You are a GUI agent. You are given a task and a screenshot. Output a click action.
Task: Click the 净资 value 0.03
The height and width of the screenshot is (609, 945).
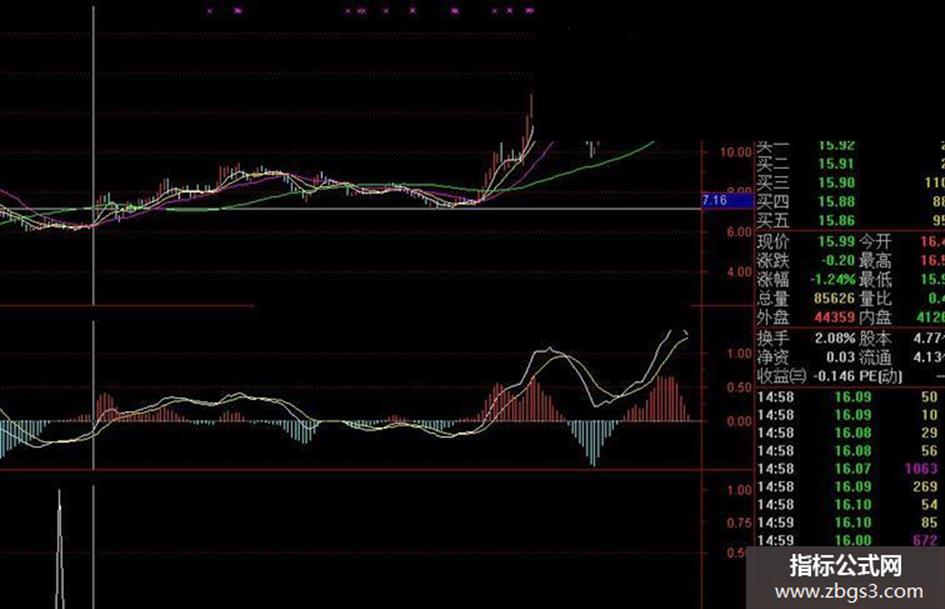pyautogui.click(x=841, y=357)
